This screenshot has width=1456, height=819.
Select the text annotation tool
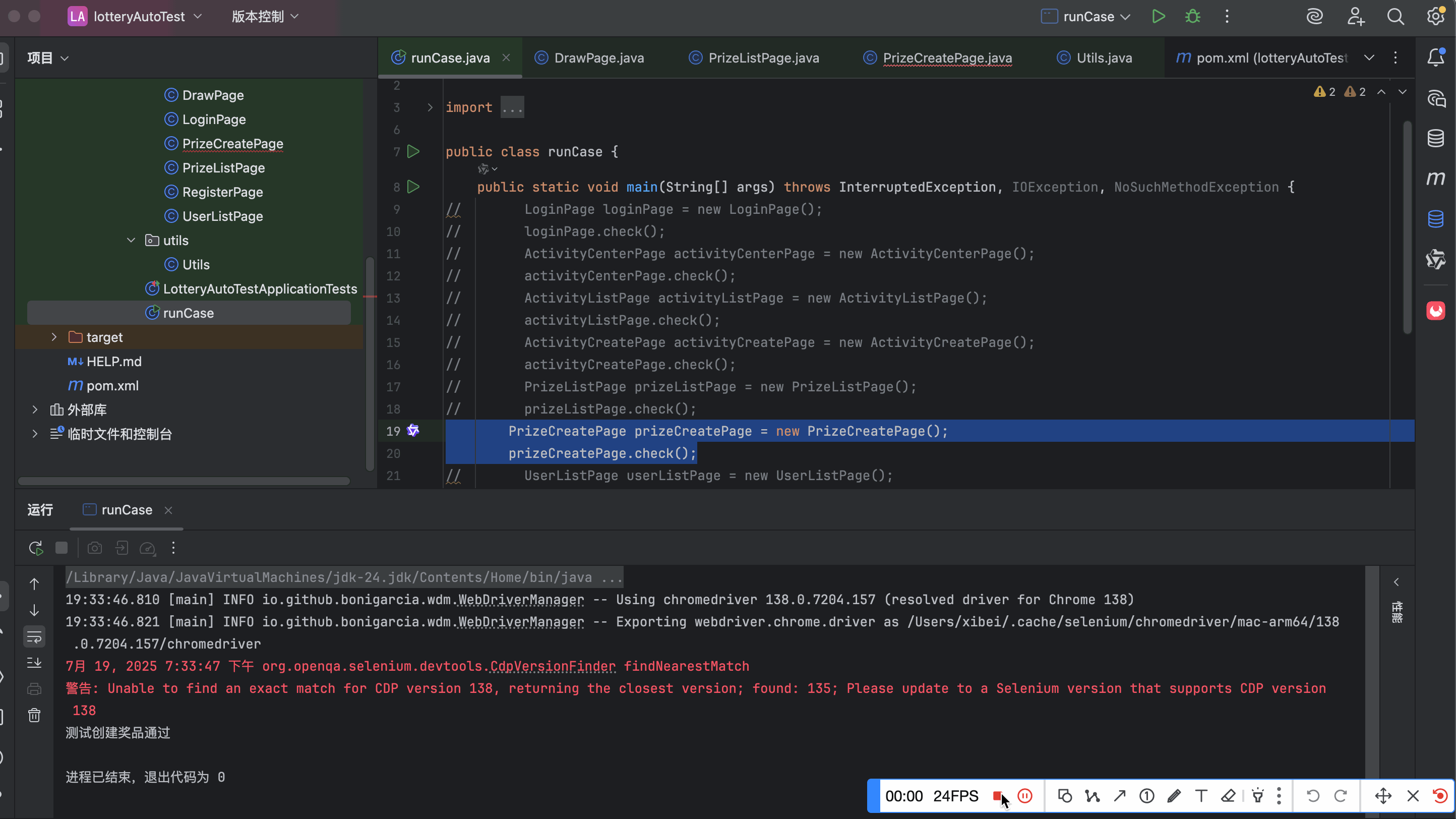(x=1201, y=796)
